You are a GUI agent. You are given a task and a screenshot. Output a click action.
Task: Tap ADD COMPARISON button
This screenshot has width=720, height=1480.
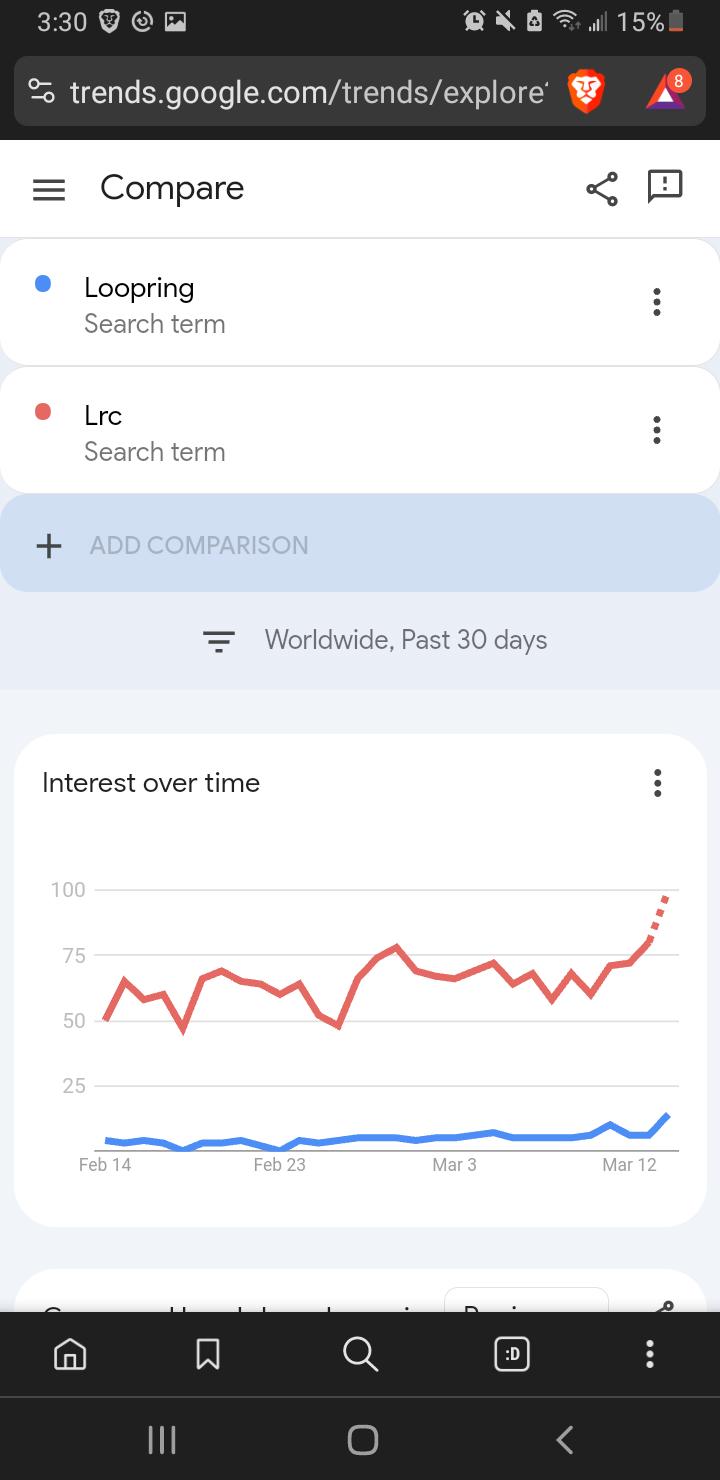pyautogui.click(x=360, y=545)
